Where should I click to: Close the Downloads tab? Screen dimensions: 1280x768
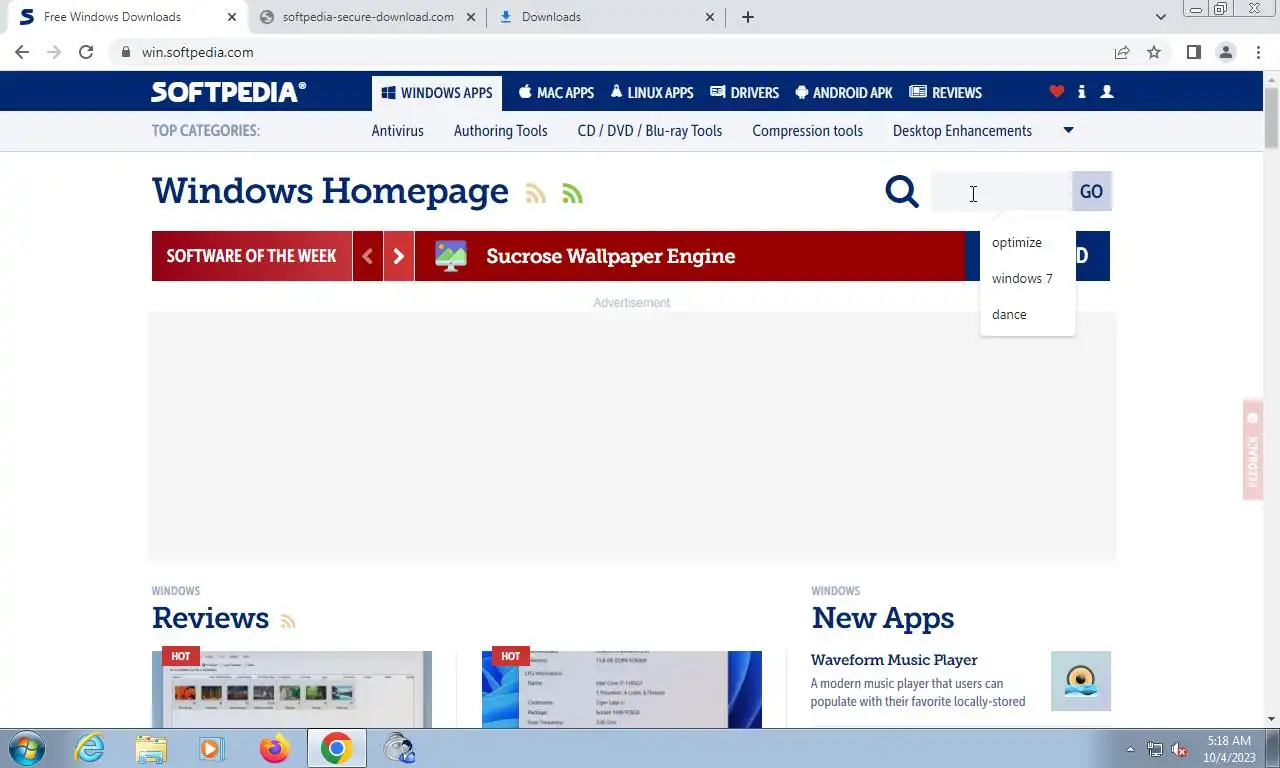click(710, 17)
